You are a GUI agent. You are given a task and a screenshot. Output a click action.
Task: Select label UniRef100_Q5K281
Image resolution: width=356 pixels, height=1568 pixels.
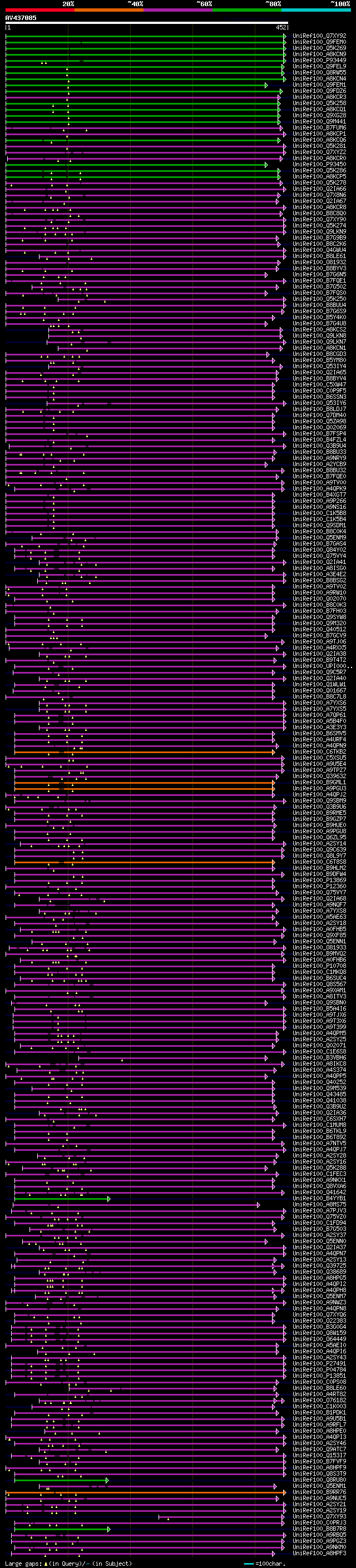[319, 146]
